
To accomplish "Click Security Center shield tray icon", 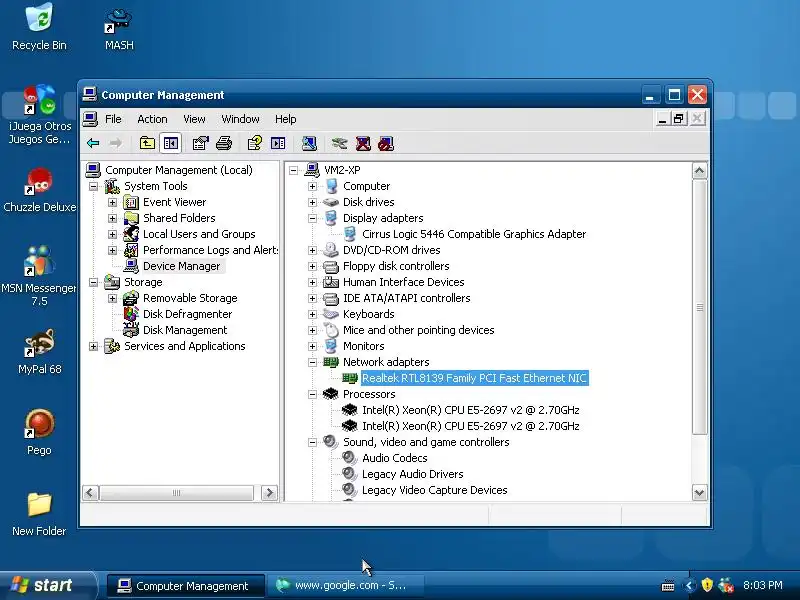I will click(x=707, y=585).
